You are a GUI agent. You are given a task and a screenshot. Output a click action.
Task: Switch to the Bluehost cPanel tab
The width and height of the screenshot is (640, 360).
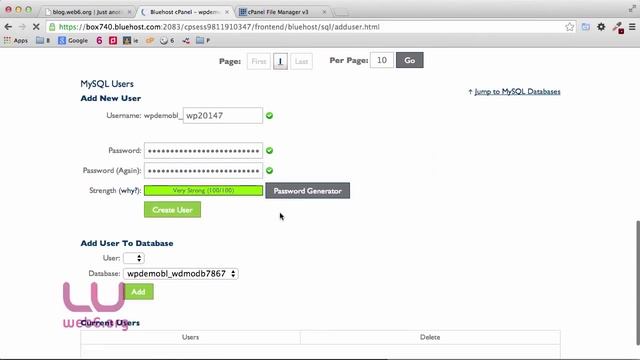[x=184, y=12]
